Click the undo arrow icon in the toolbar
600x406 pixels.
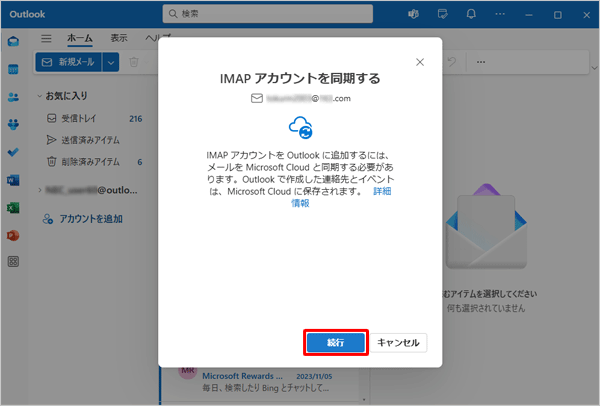pos(452,62)
